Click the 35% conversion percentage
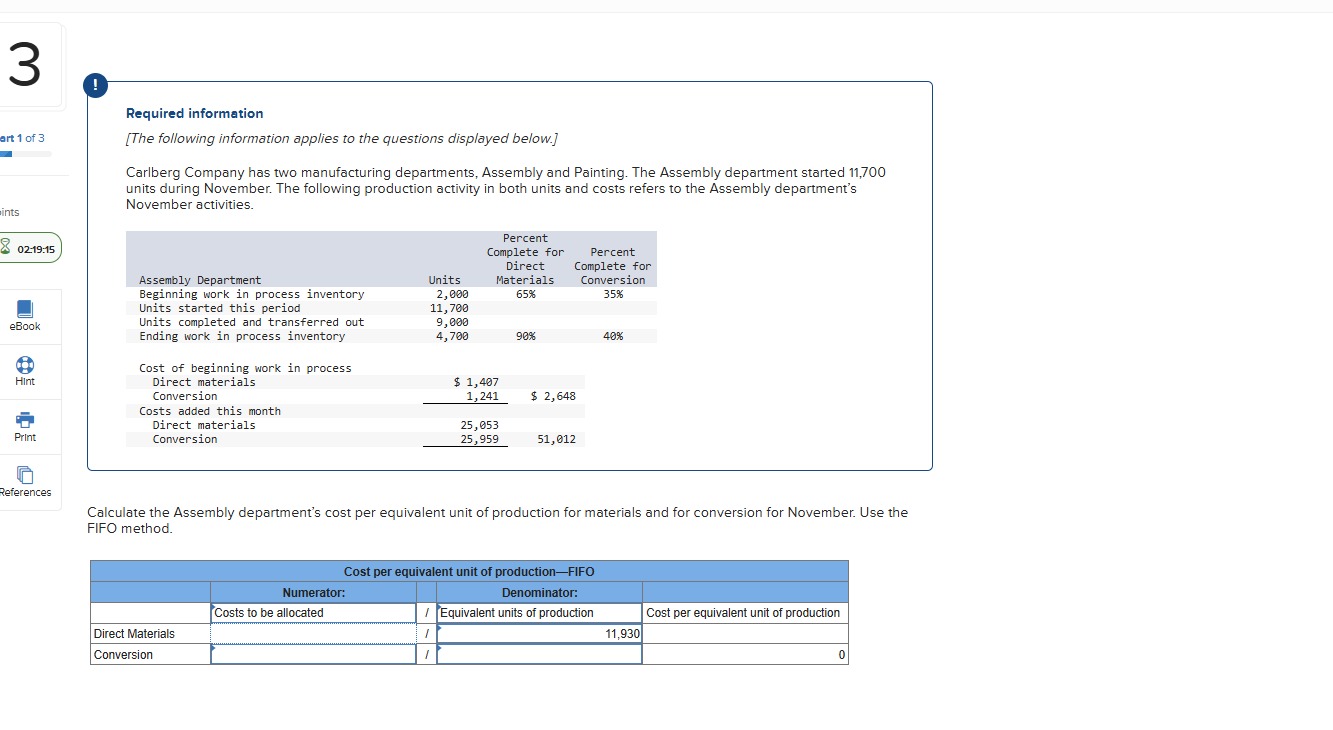 click(x=613, y=294)
